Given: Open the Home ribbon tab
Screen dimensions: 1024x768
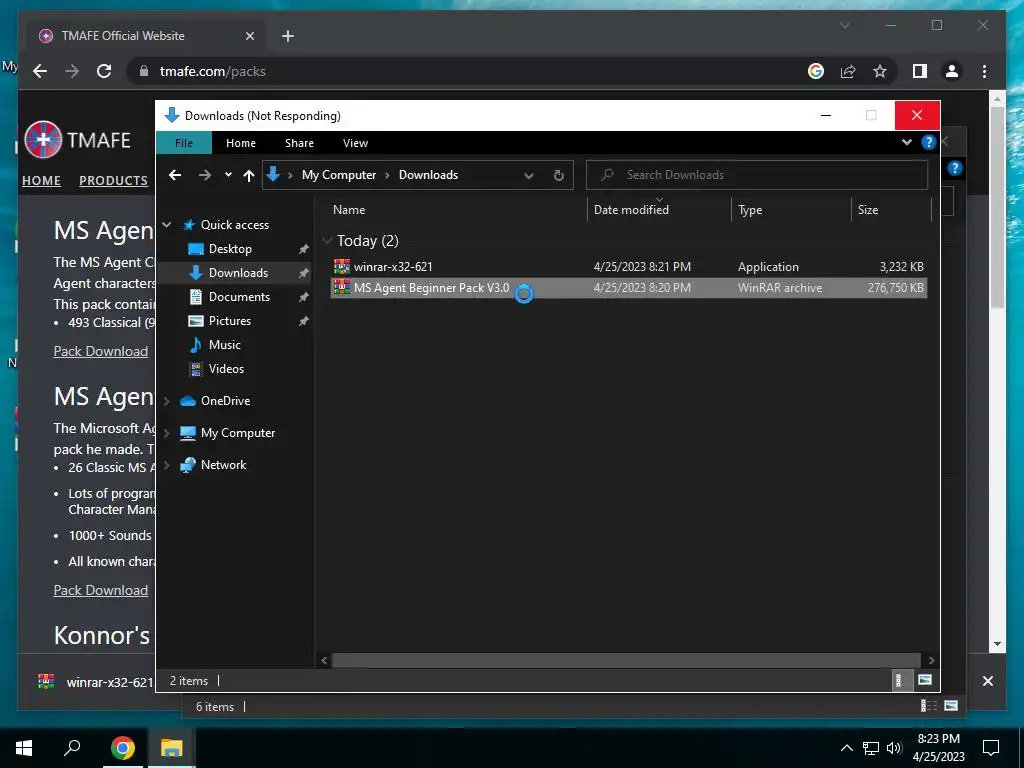Looking at the screenshot, I should pos(241,143).
